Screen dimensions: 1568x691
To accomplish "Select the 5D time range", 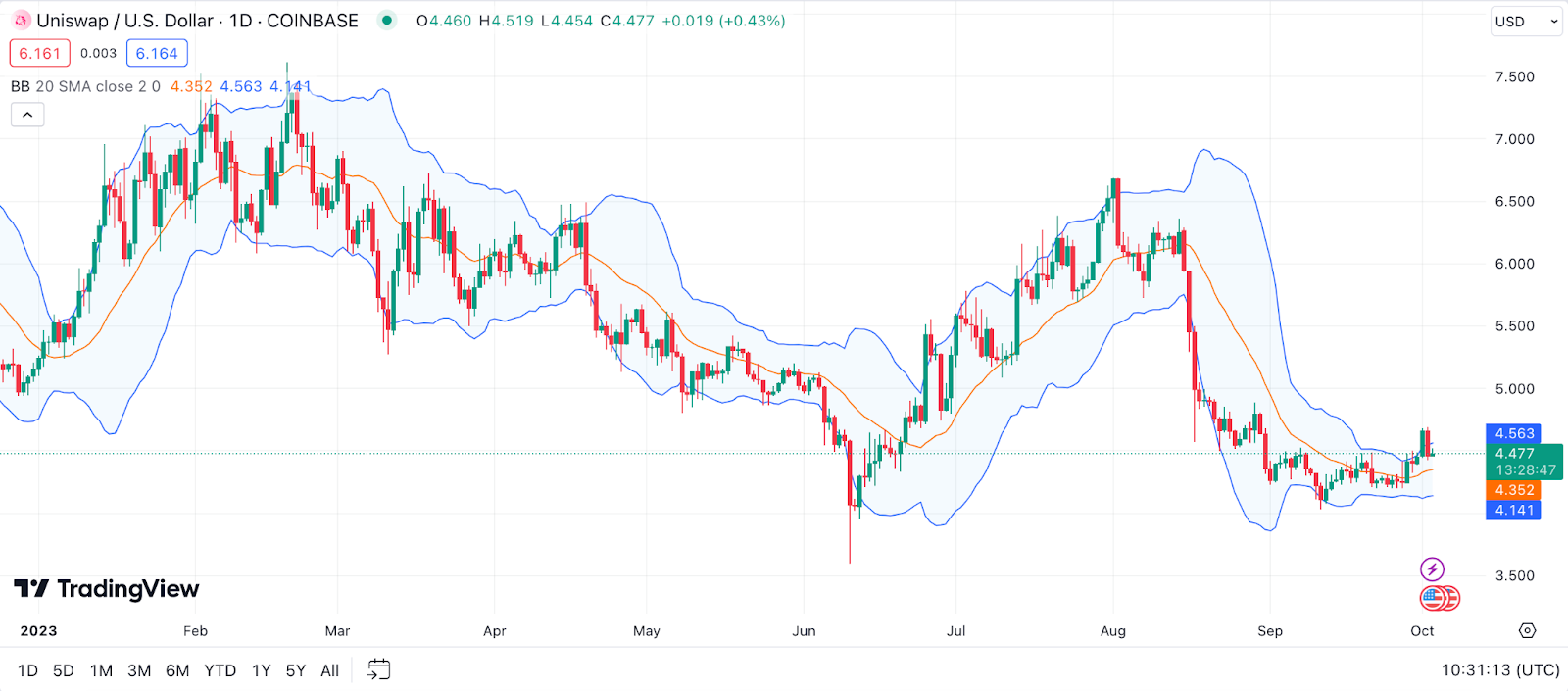I will pos(64,671).
